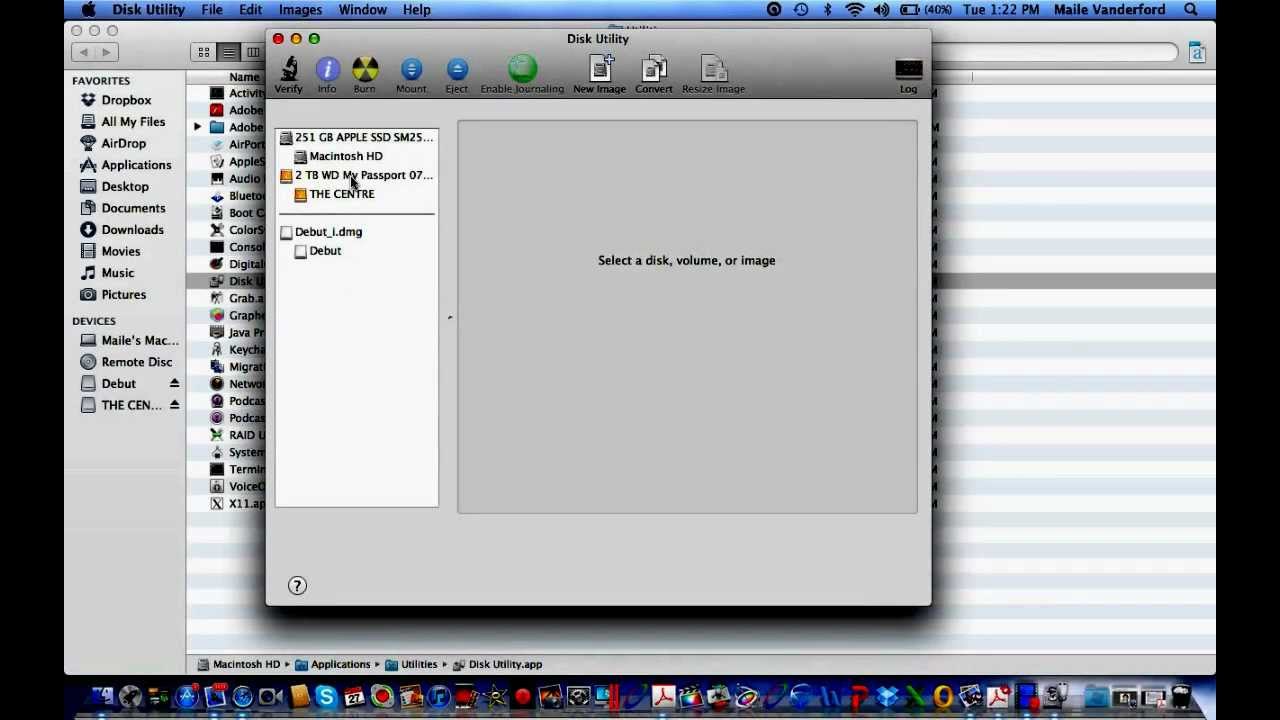The width and height of the screenshot is (1280, 720).
Task: Open Pictures in Finder sidebar
Action: pos(113,295)
